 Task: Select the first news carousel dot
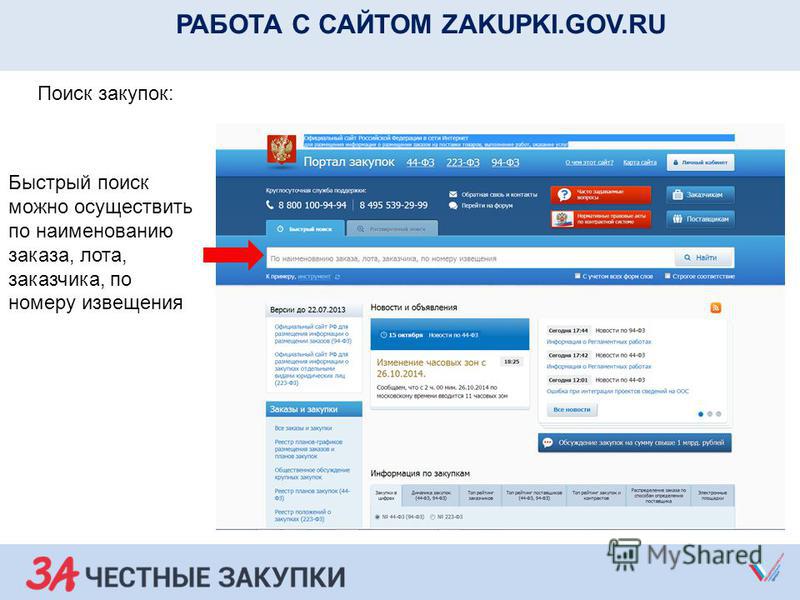point(701,414)
